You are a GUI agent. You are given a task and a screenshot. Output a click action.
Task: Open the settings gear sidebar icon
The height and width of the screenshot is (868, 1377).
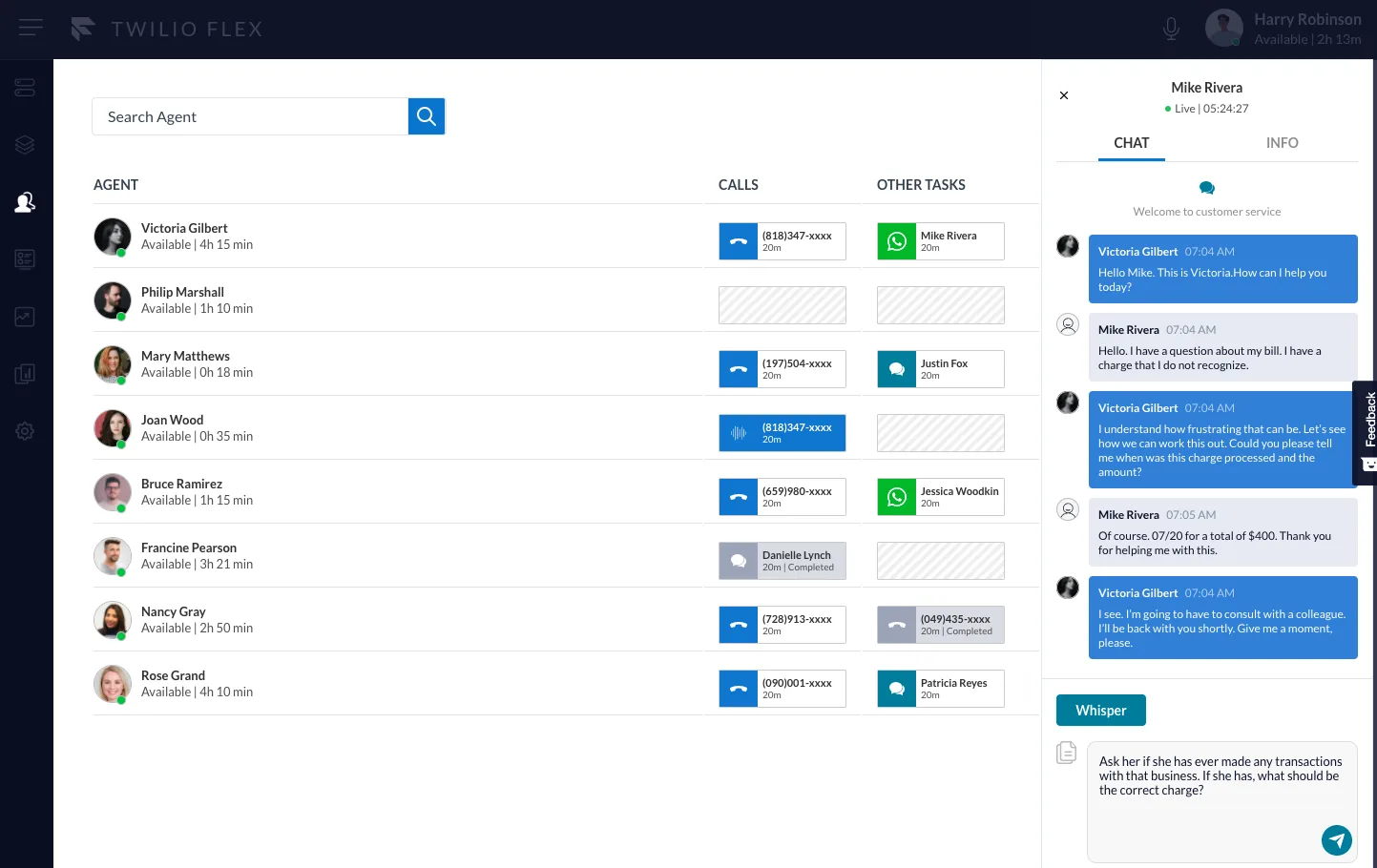pos(25,431)
